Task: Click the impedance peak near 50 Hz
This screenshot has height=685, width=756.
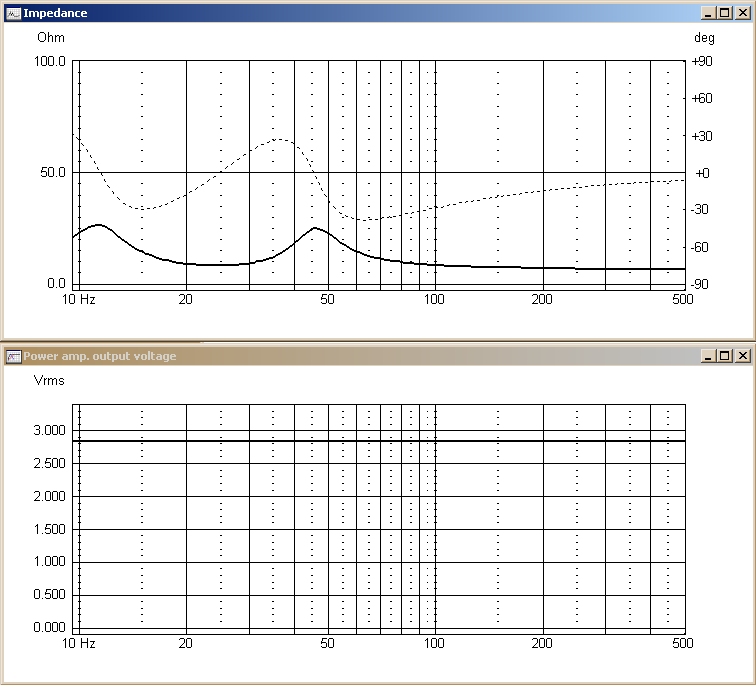Action: (315, 228)
